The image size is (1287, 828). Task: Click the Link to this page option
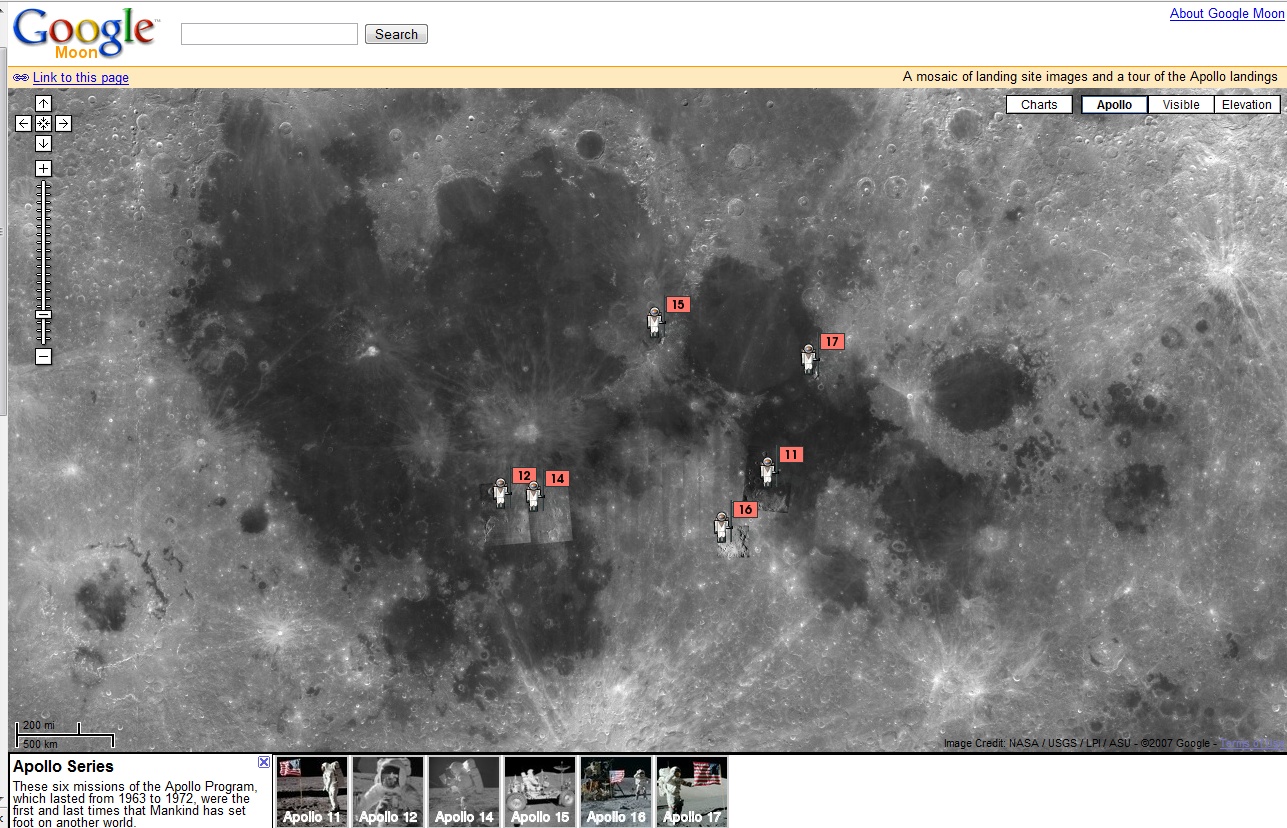pyautogui.click(x=80, y=77)
